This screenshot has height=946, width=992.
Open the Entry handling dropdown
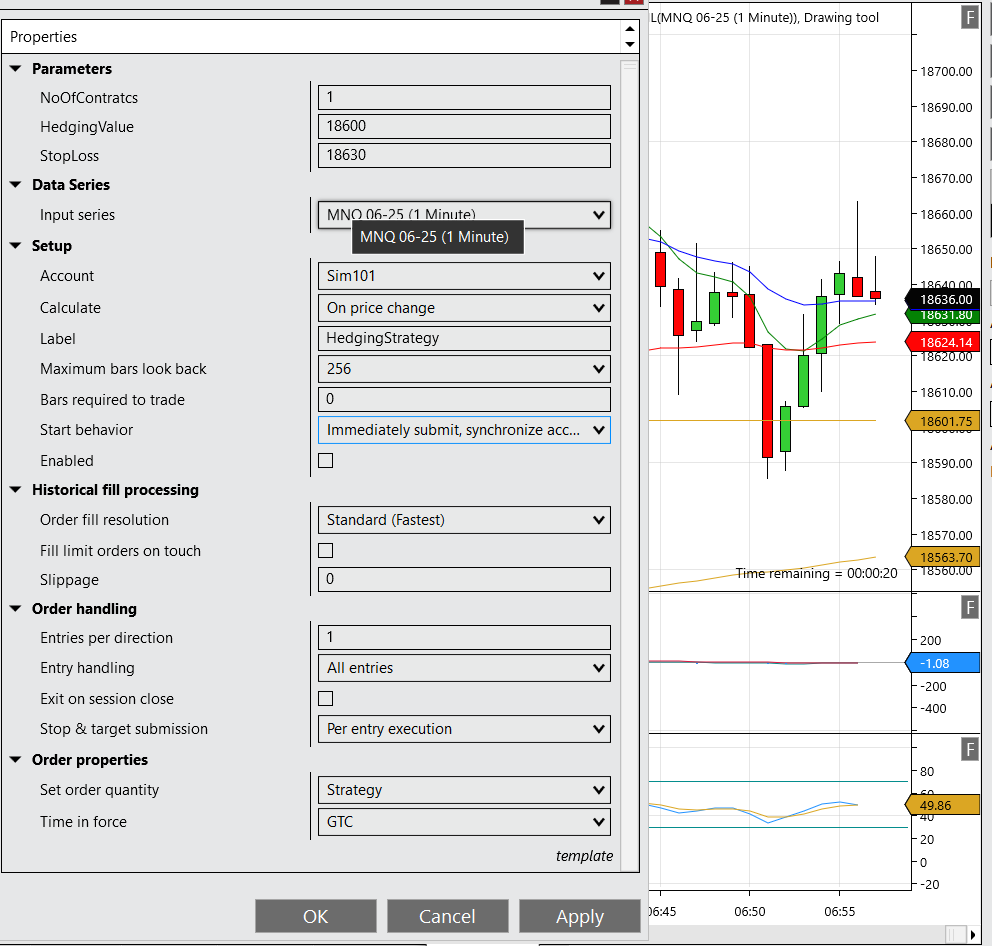pyautogui.click(x=464, y=668)
